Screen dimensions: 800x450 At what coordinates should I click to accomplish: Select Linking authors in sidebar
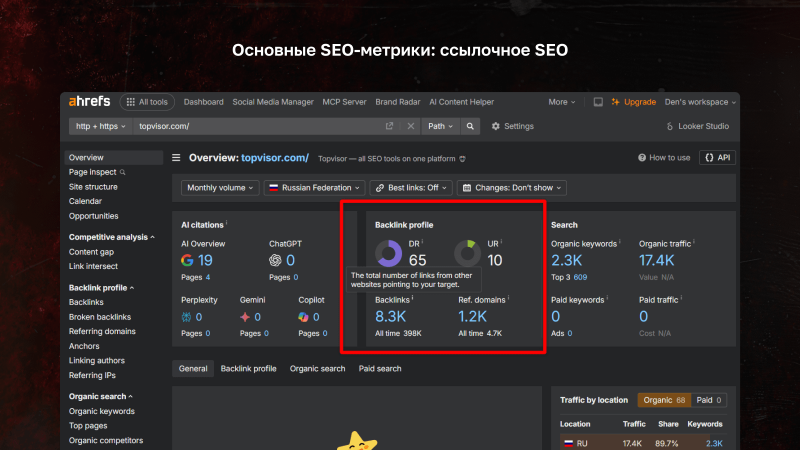tap(96, 360)
